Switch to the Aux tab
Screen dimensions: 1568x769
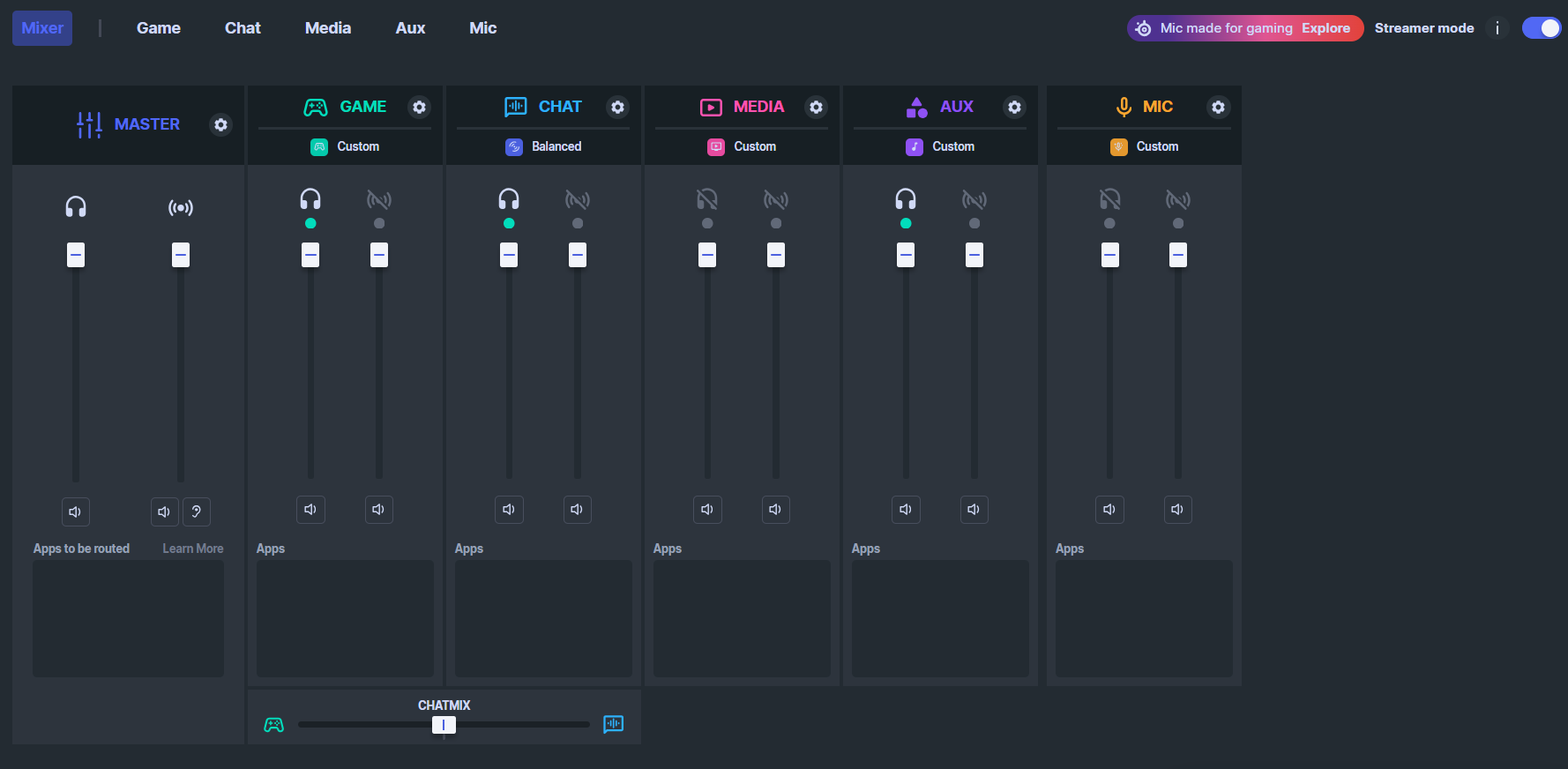pos(410,28)
